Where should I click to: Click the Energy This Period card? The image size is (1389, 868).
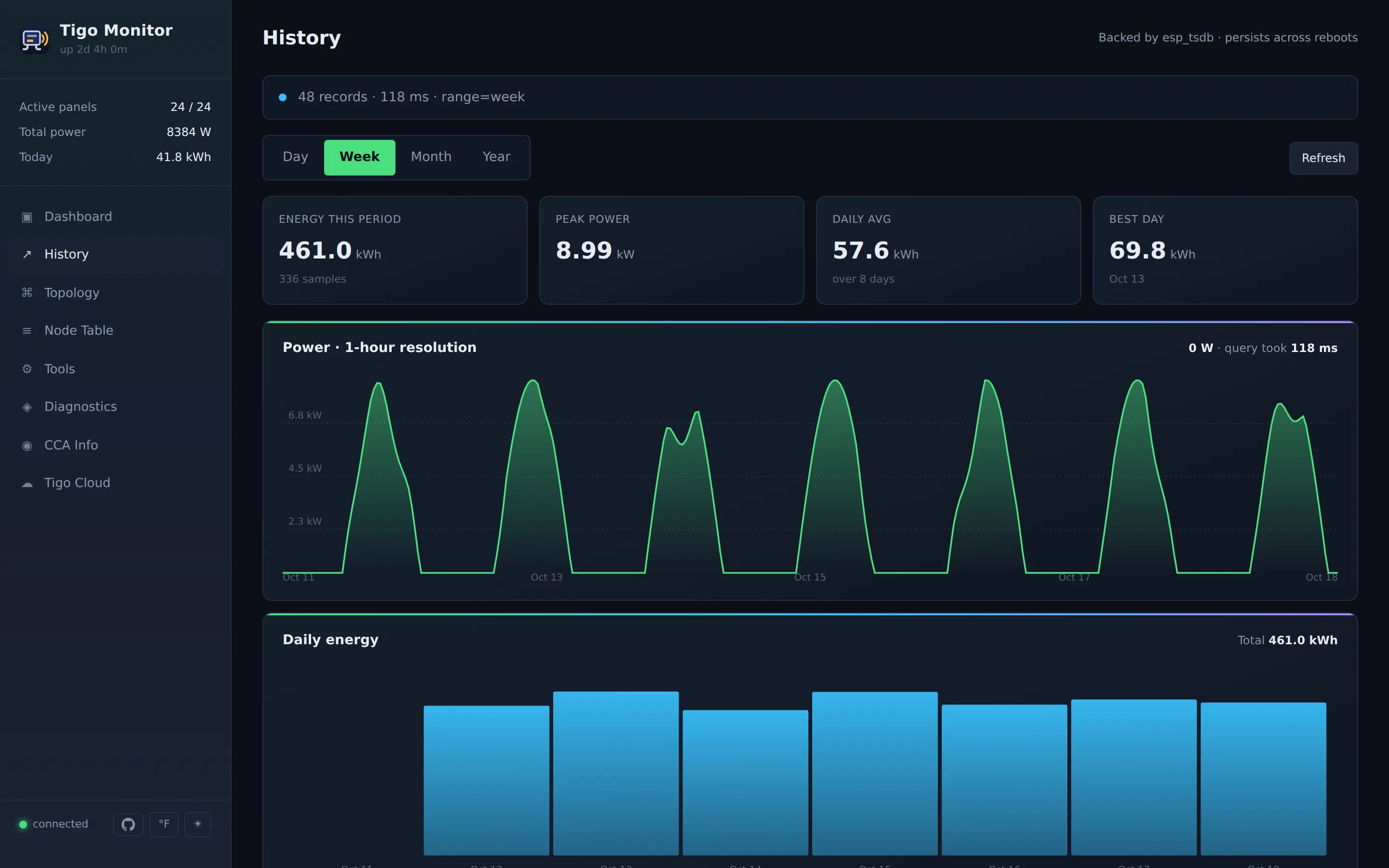pos(395,250)
